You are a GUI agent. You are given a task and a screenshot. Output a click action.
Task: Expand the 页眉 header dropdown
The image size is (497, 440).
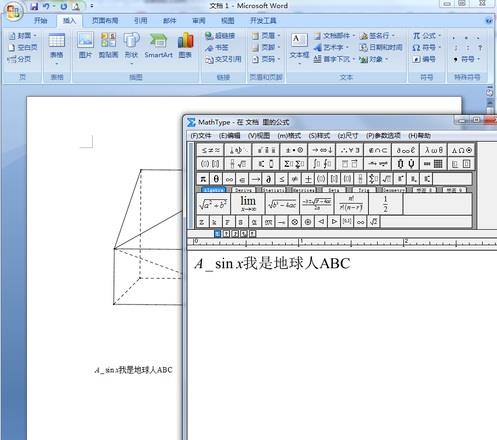(x=279, y=36)
